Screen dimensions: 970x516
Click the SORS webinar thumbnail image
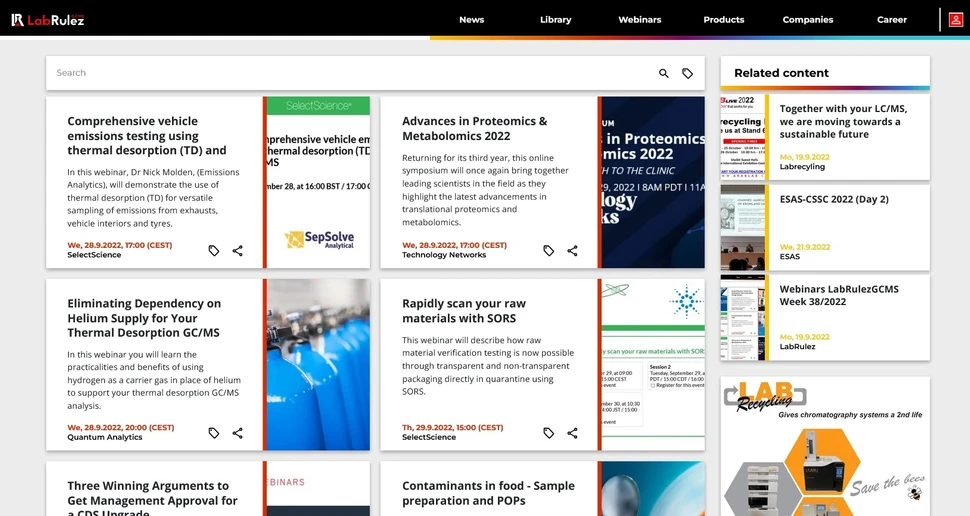[x=653, y=365]
